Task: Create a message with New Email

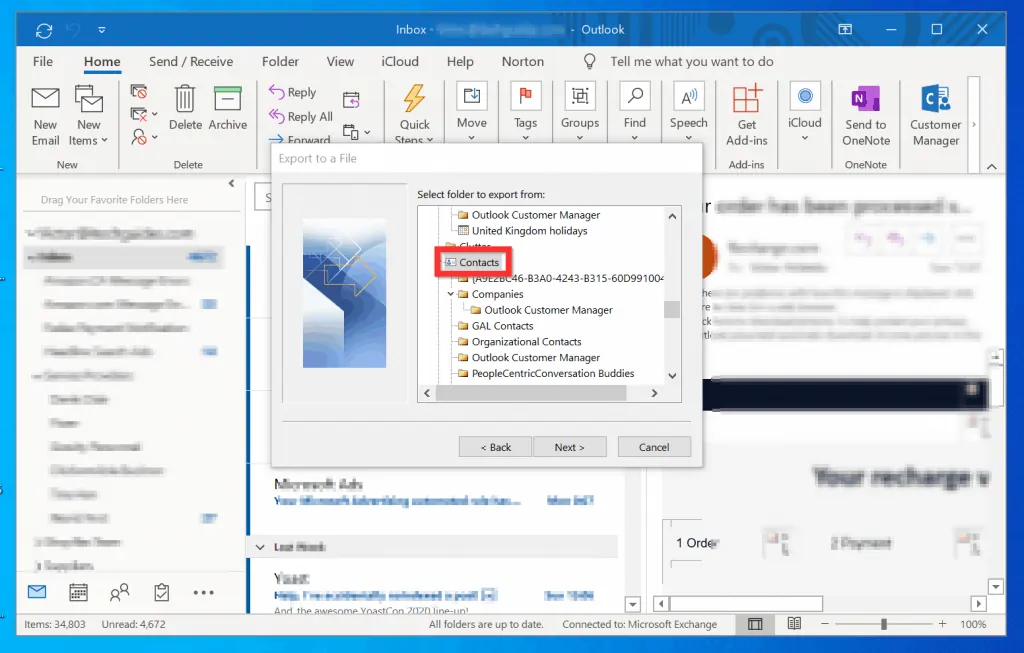Action: point(45,116)
